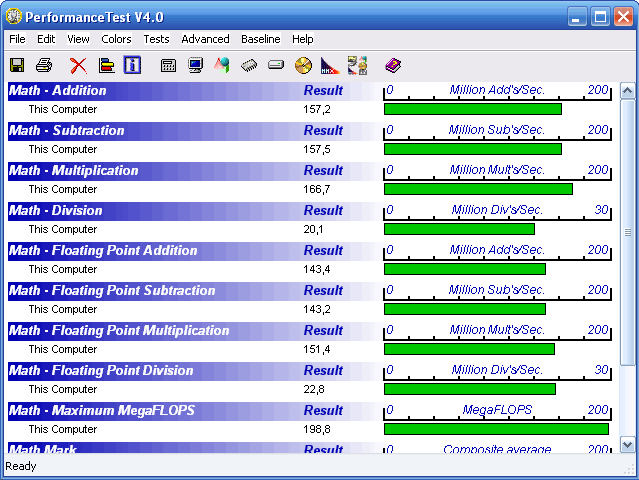The height and width of the screenshot is (480, 639).
Task: Click the CD-ROM test disc icon
Action: [303, 65]
